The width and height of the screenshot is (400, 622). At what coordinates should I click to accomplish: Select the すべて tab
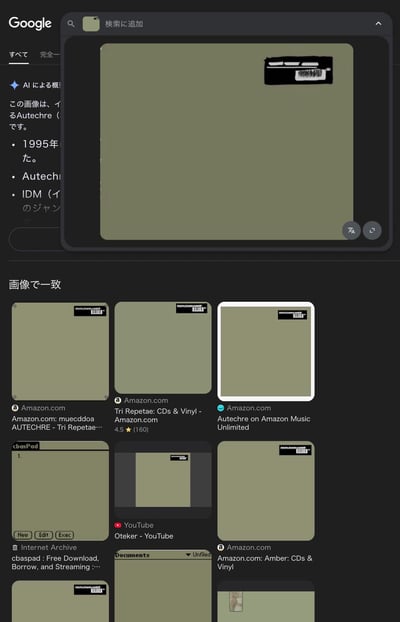click(x=19, y=55)
